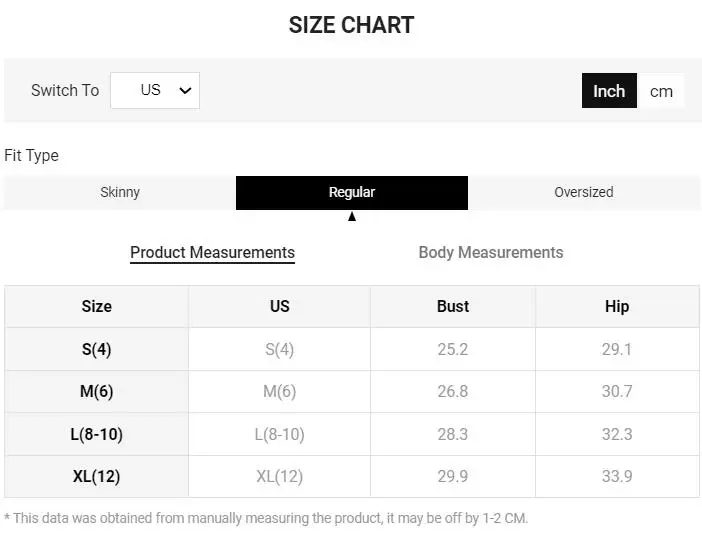Click the 29.9 bust value for XL

click(x=453, y=476)
